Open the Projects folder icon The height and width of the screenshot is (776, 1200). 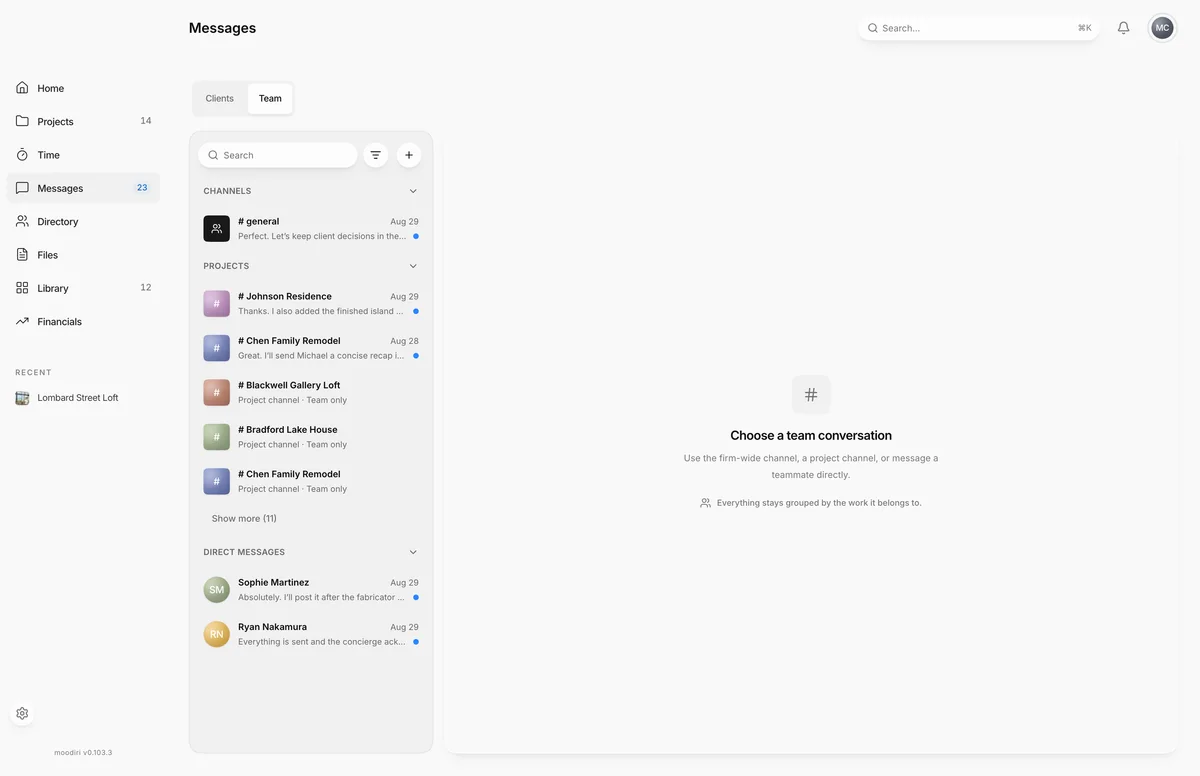[22, 121]
